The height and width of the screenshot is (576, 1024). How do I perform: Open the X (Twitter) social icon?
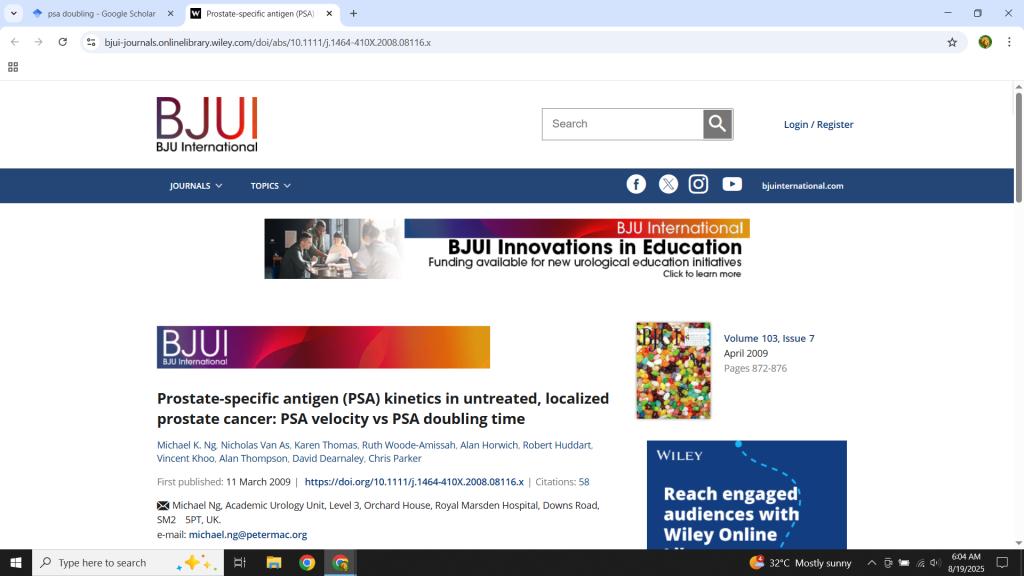click(x=668, y=184)
